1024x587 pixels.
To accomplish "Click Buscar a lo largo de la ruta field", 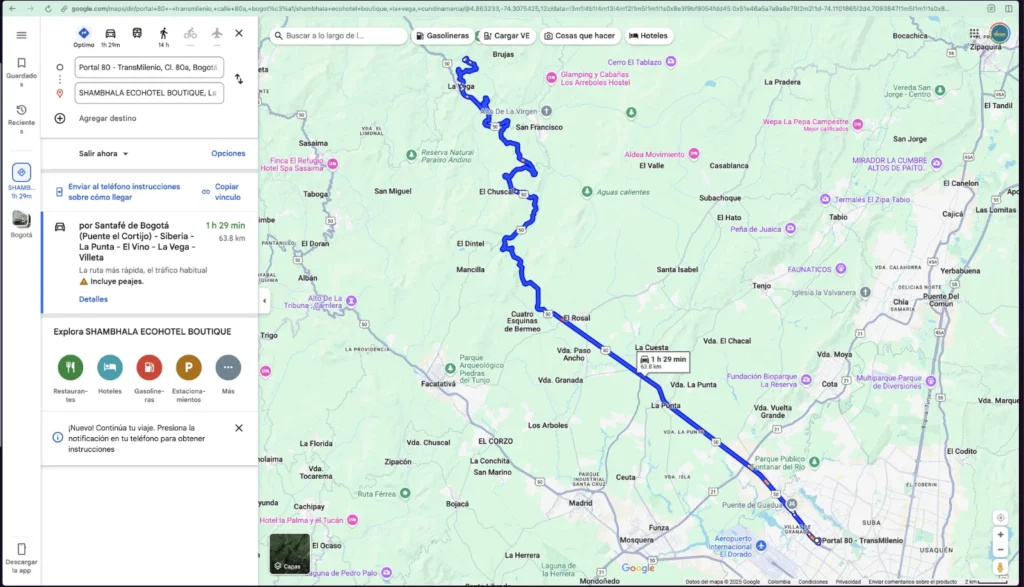I will coord(338,36).
